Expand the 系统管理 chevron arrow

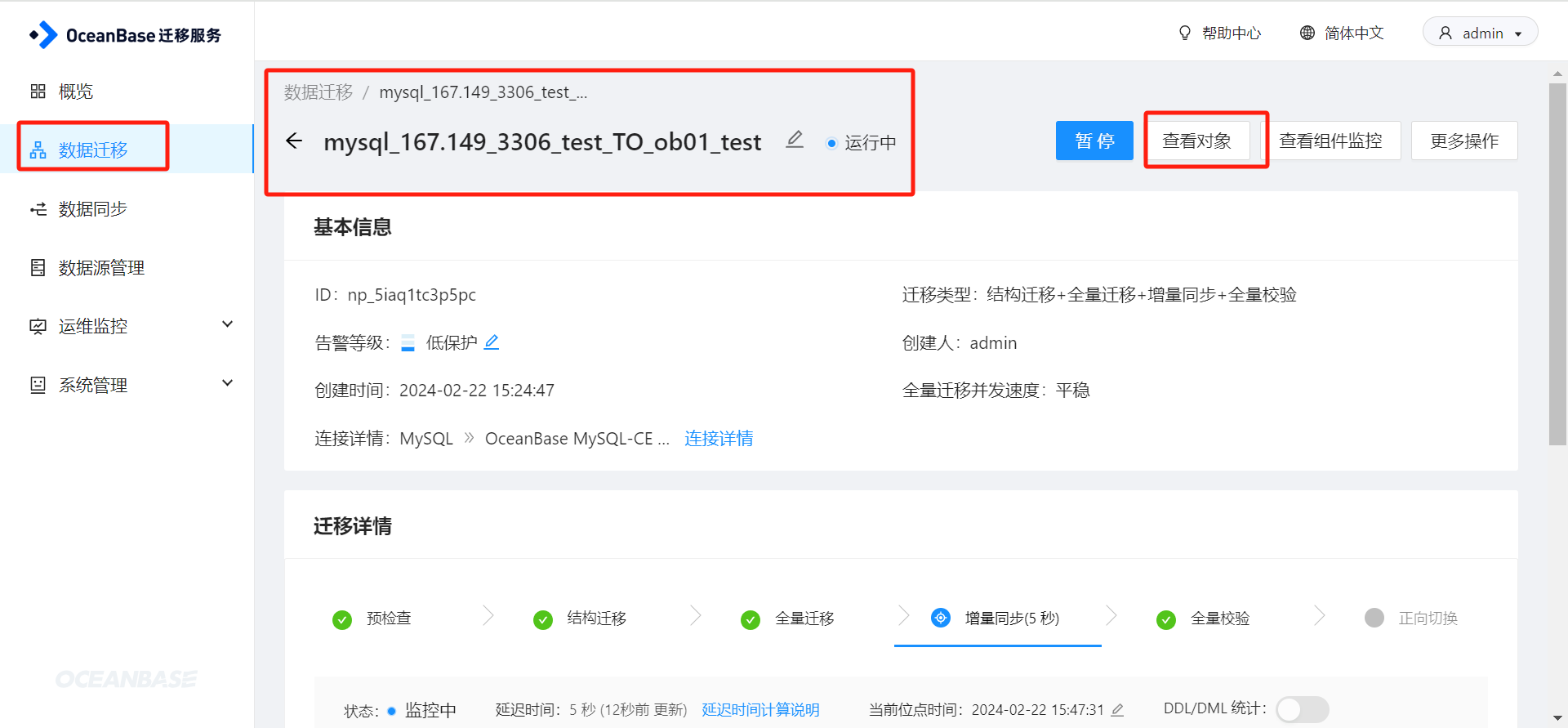(x=228, y=383)
